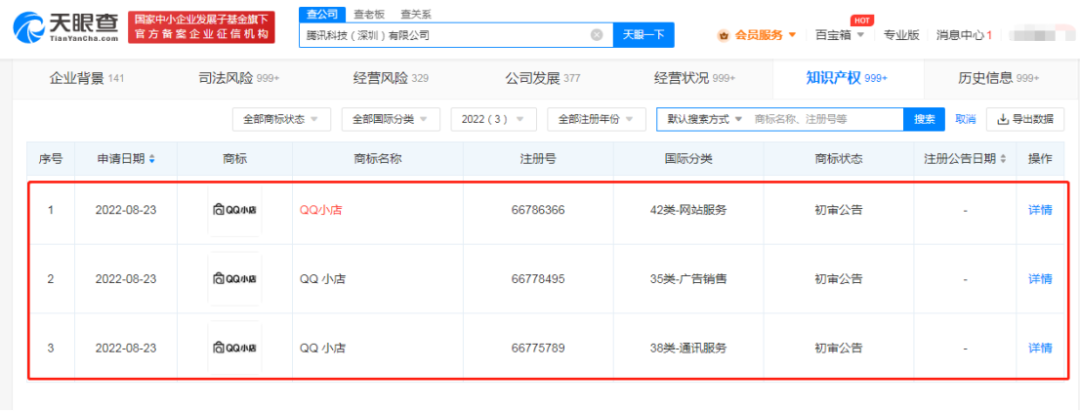Click the 取消 link

point(966,119)
